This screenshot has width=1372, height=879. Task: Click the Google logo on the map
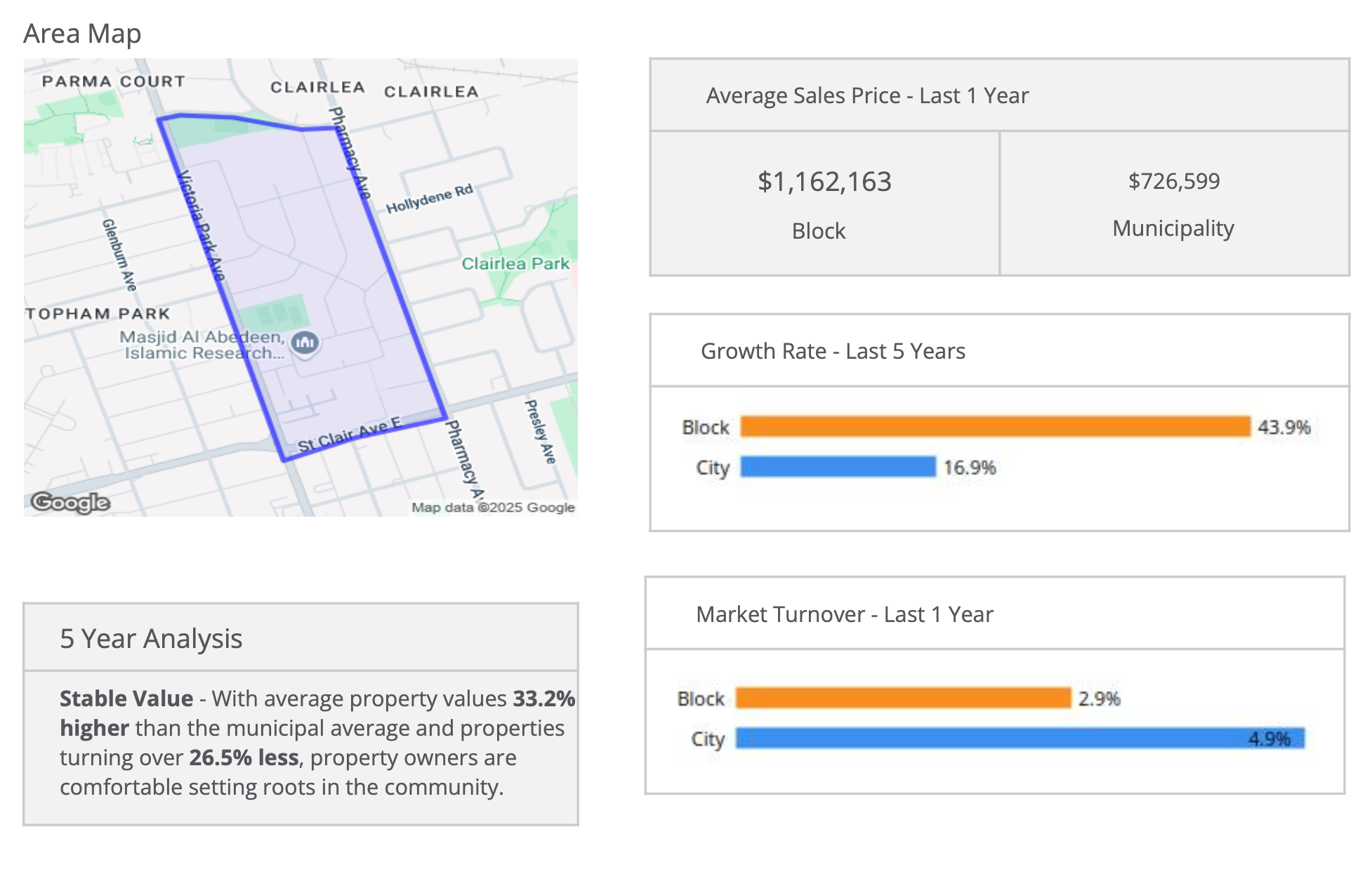pyautogui.click(x=70, y=502)
